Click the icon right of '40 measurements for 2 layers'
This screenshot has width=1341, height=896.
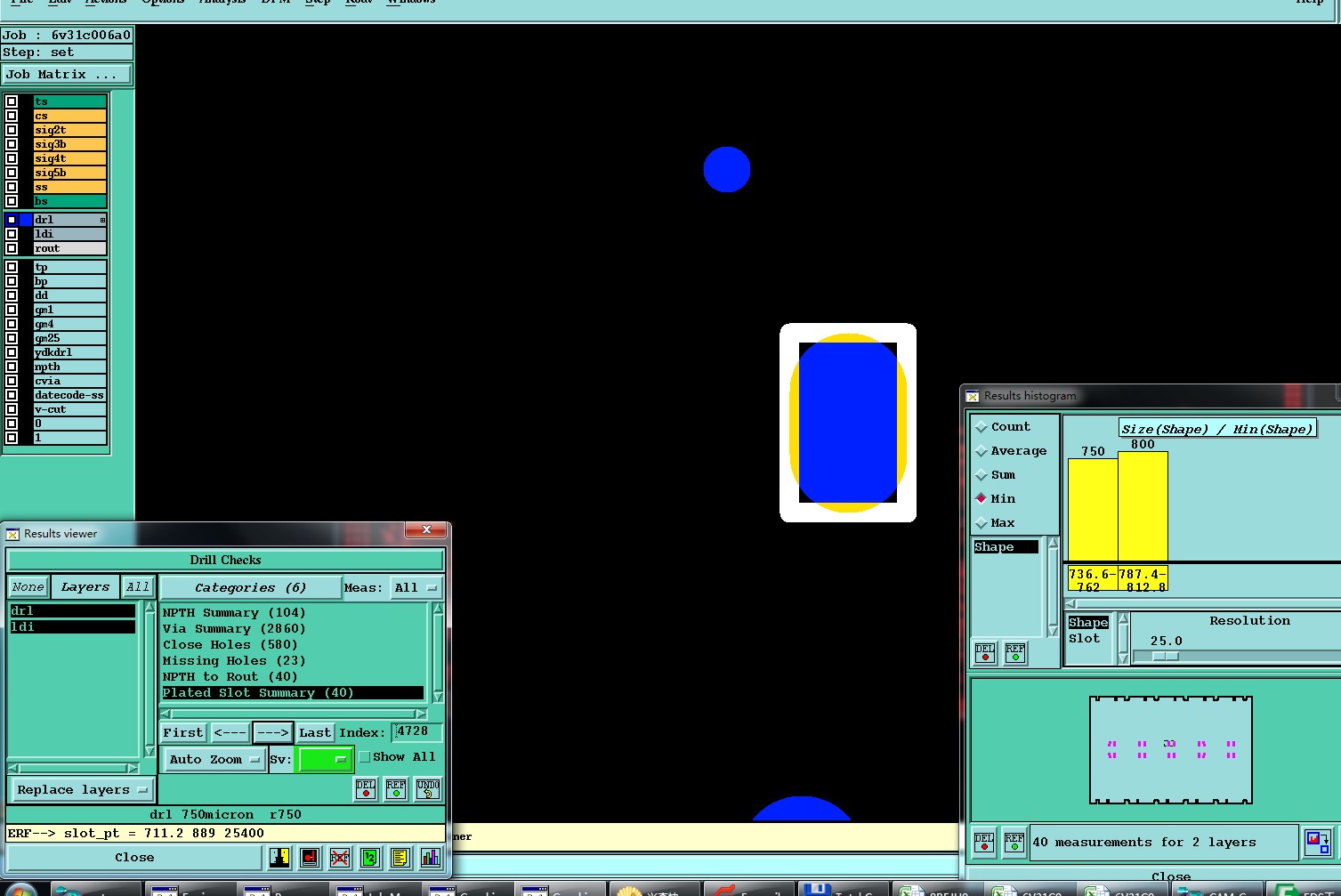pos(1318,843)
